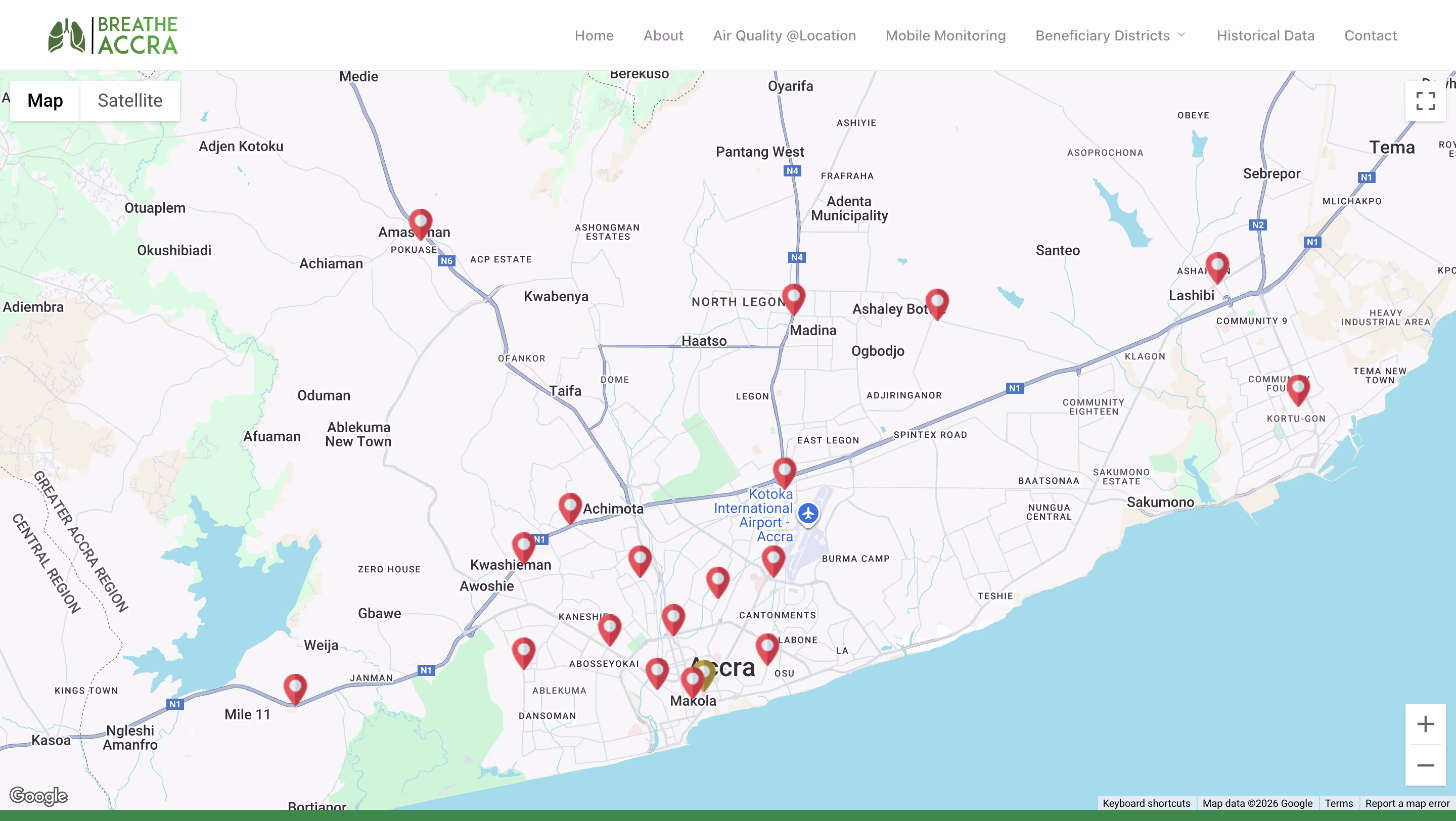Click the map marker at Amasaman

[x=421, y=222]
